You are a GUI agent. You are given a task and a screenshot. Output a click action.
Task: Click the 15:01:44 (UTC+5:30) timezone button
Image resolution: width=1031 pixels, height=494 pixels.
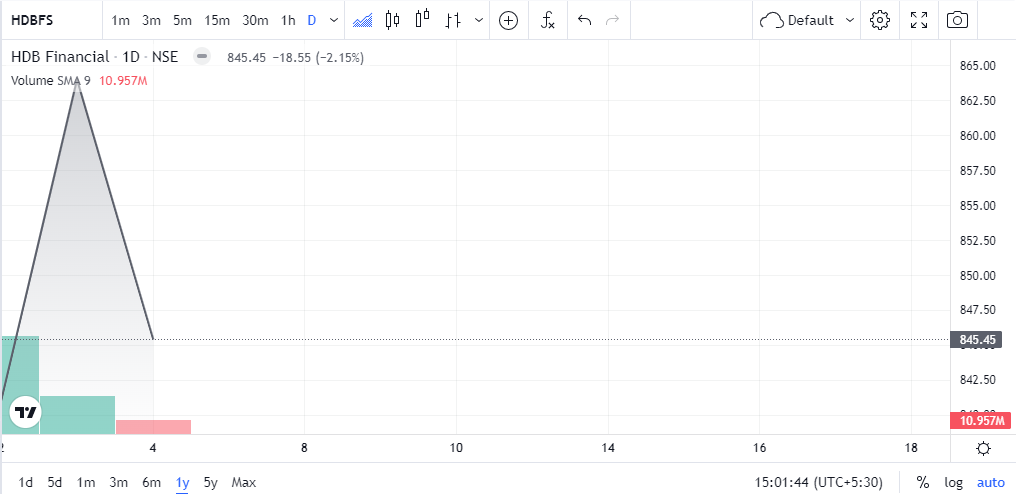point(819,483)
